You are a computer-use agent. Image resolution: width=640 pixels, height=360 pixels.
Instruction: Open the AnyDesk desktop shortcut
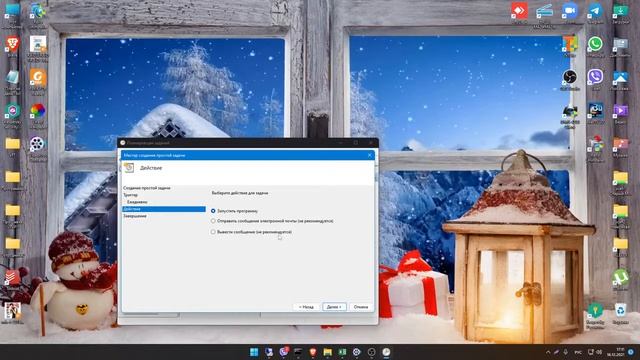point(519,11)
